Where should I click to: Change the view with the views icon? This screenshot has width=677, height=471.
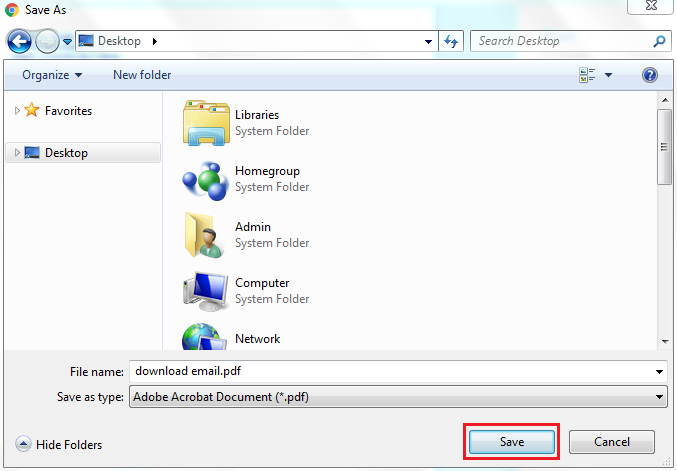point(587,75)
